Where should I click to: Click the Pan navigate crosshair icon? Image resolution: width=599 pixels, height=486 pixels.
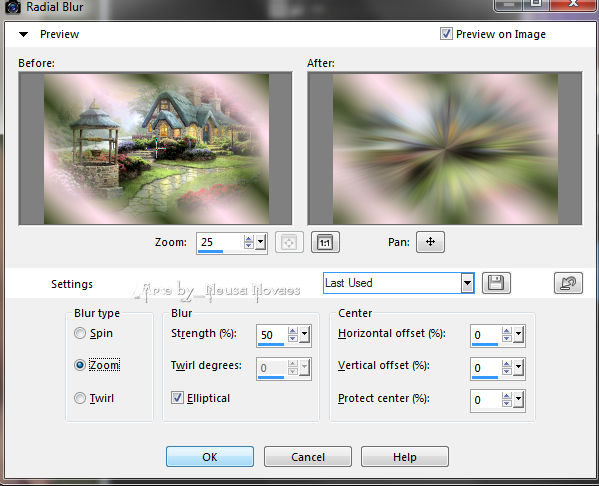tap(430, 242)
